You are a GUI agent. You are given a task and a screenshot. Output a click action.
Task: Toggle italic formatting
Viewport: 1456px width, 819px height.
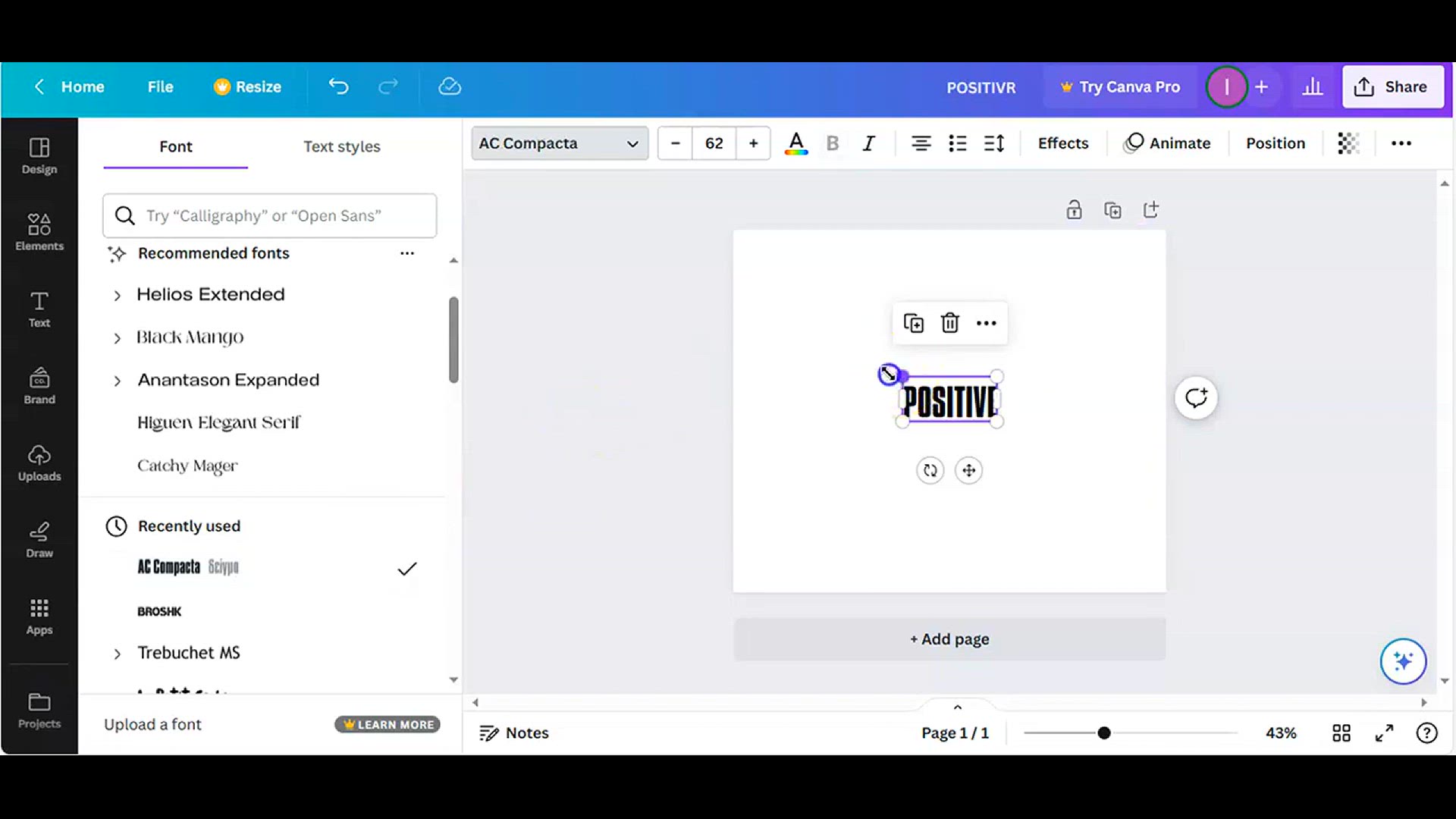(x=869, y=143)
